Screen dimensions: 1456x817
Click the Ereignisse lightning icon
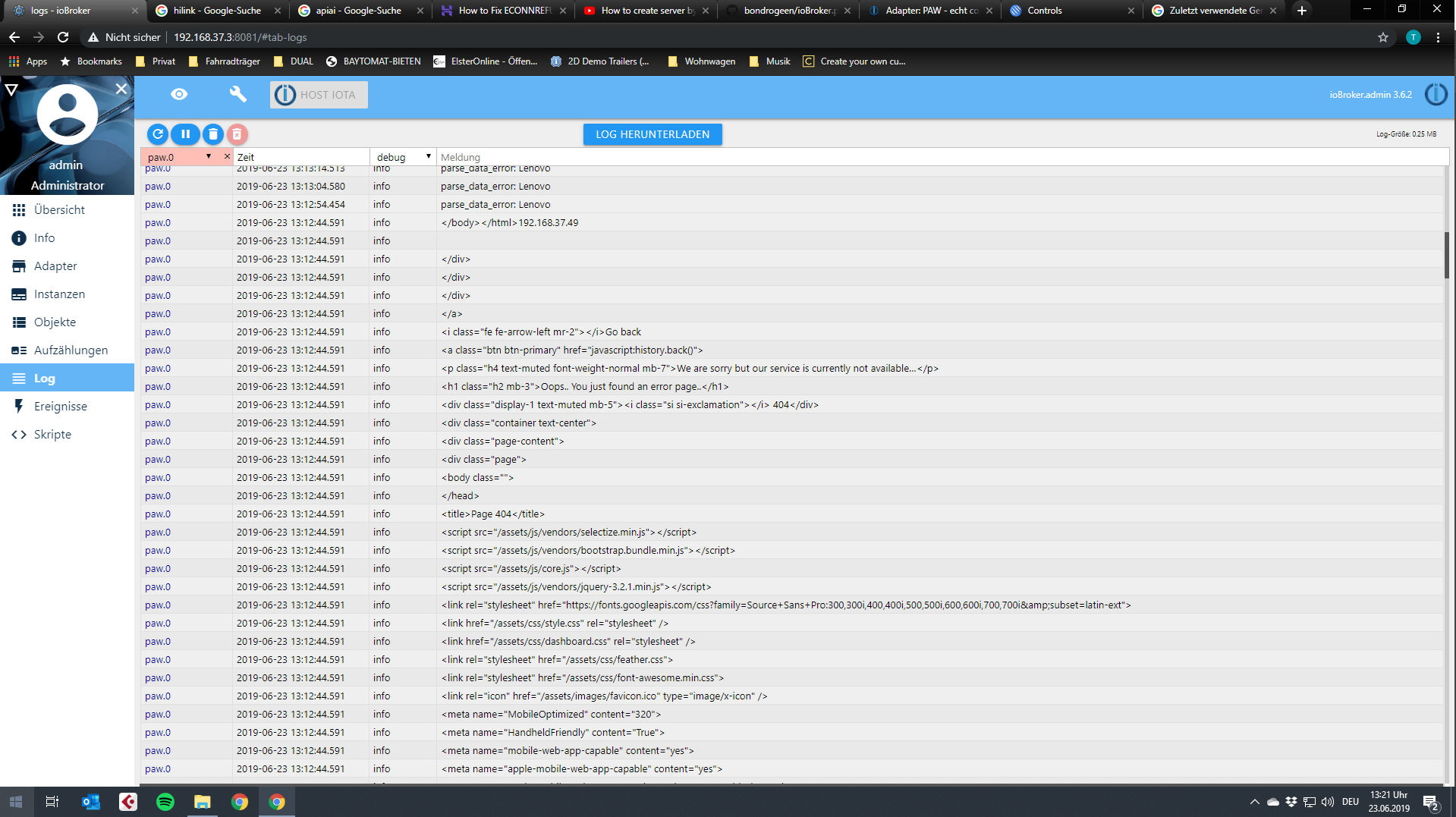click(x=19, y=406)
